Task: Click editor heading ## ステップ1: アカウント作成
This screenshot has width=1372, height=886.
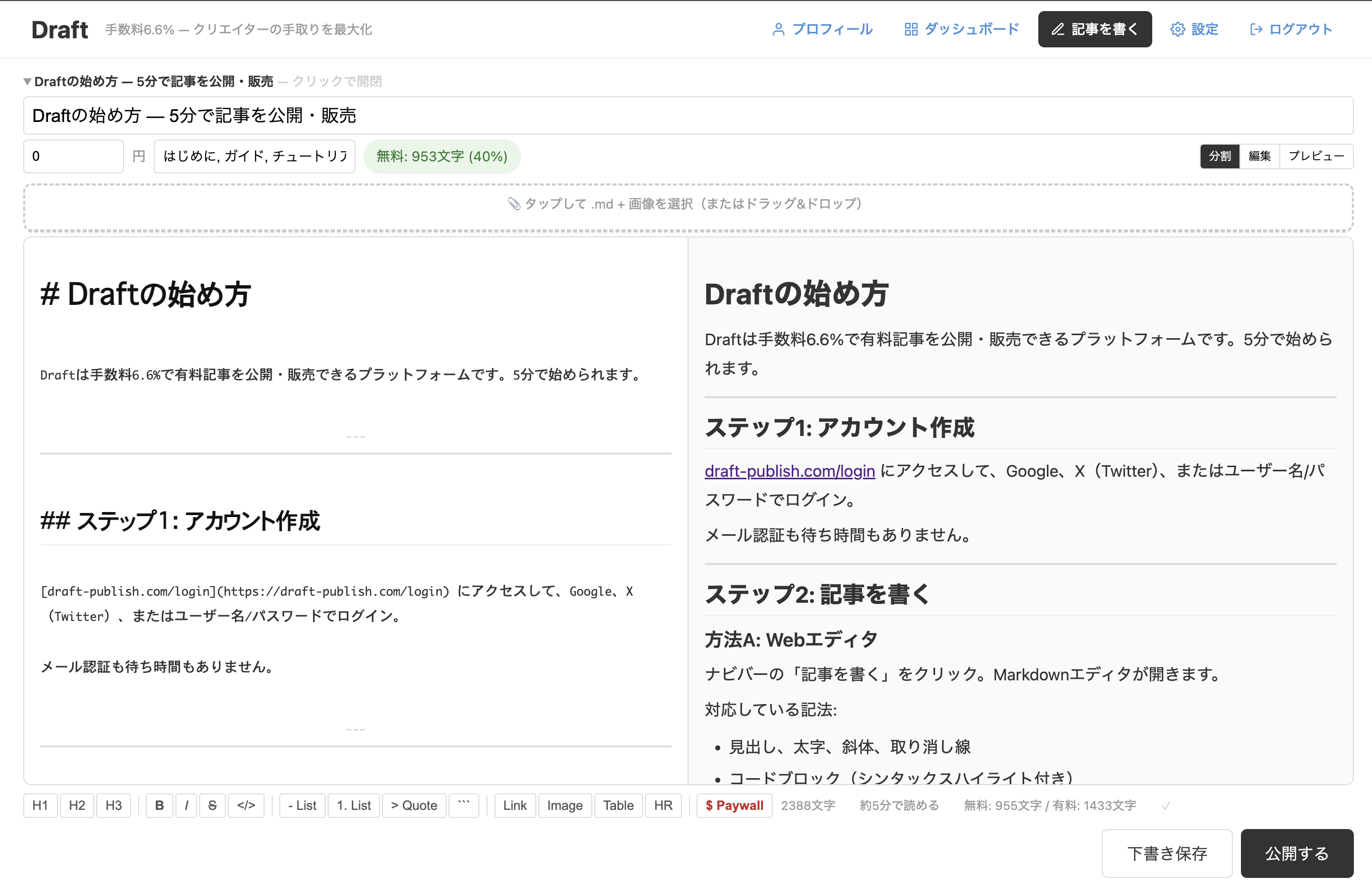Action: pos(180,521)
